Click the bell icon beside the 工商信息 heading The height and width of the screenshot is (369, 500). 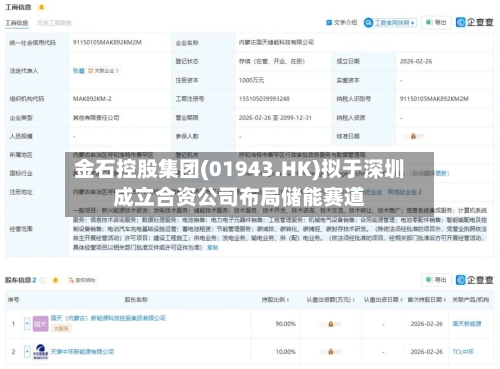tap(41, 7)
